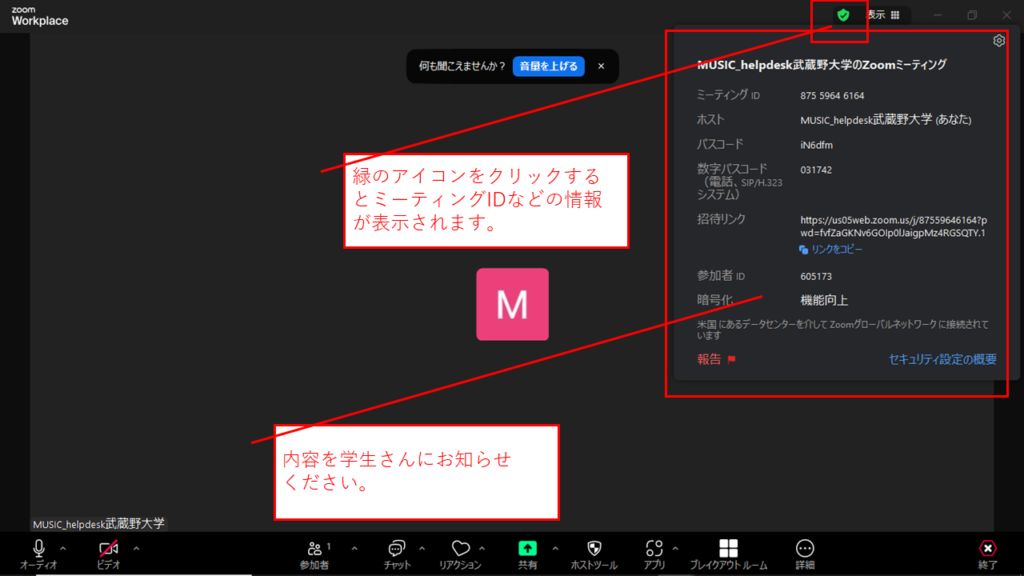Expand the participants options chevron
Screen dimensions: 1024x576
[354, 549]
